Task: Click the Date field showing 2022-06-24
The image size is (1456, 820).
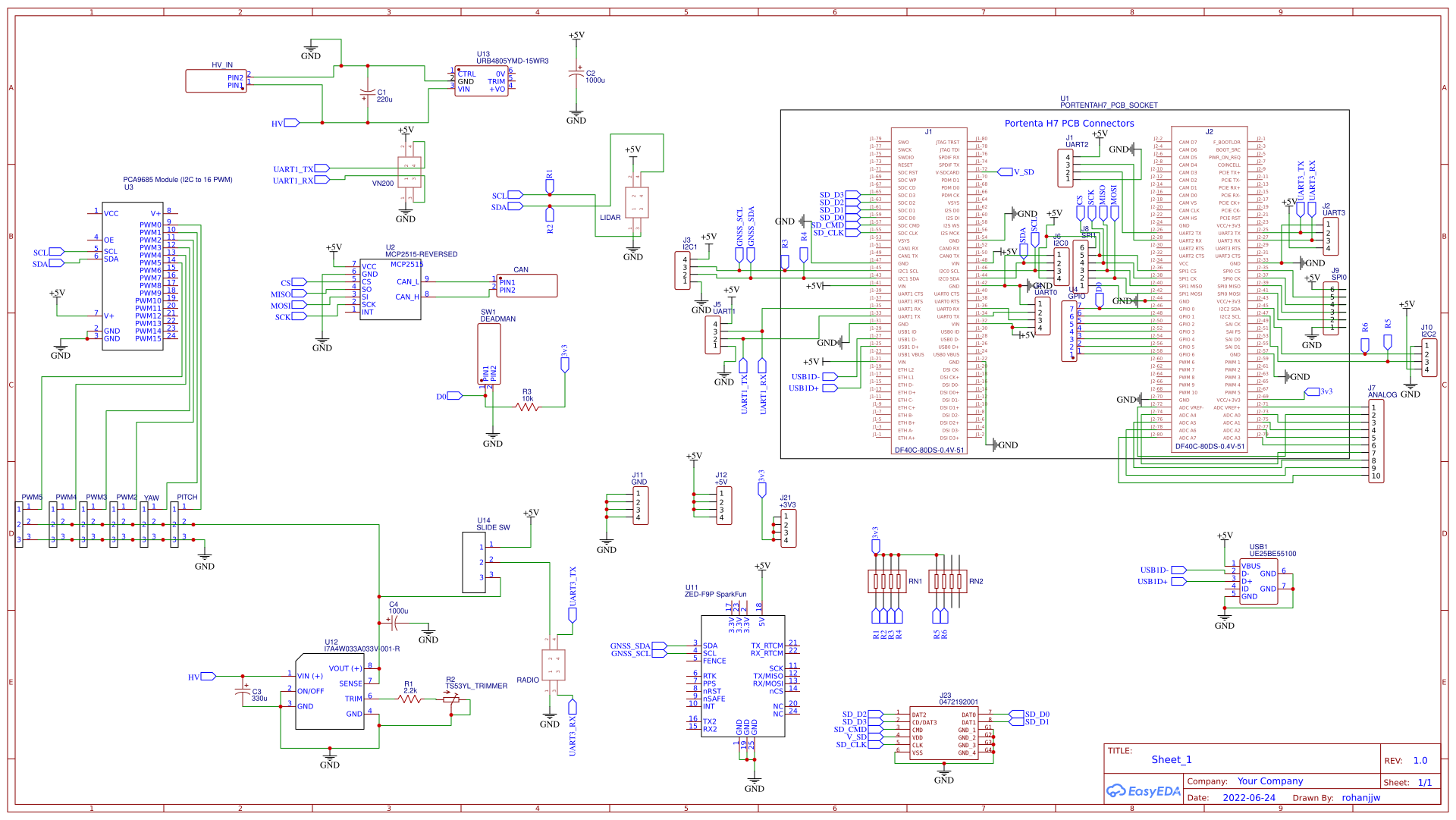Action: 1249,798
